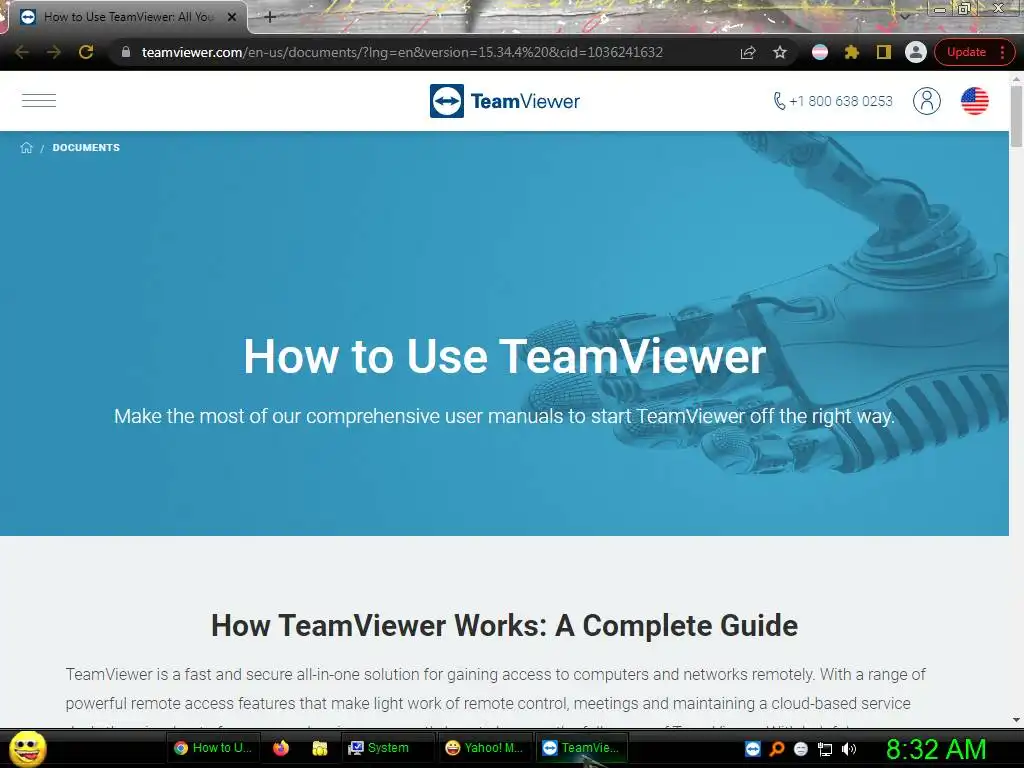The width and height of the screenshot is (1024, 768).
Task: Open the volume speaker tray icon
Action: point(848,749)
